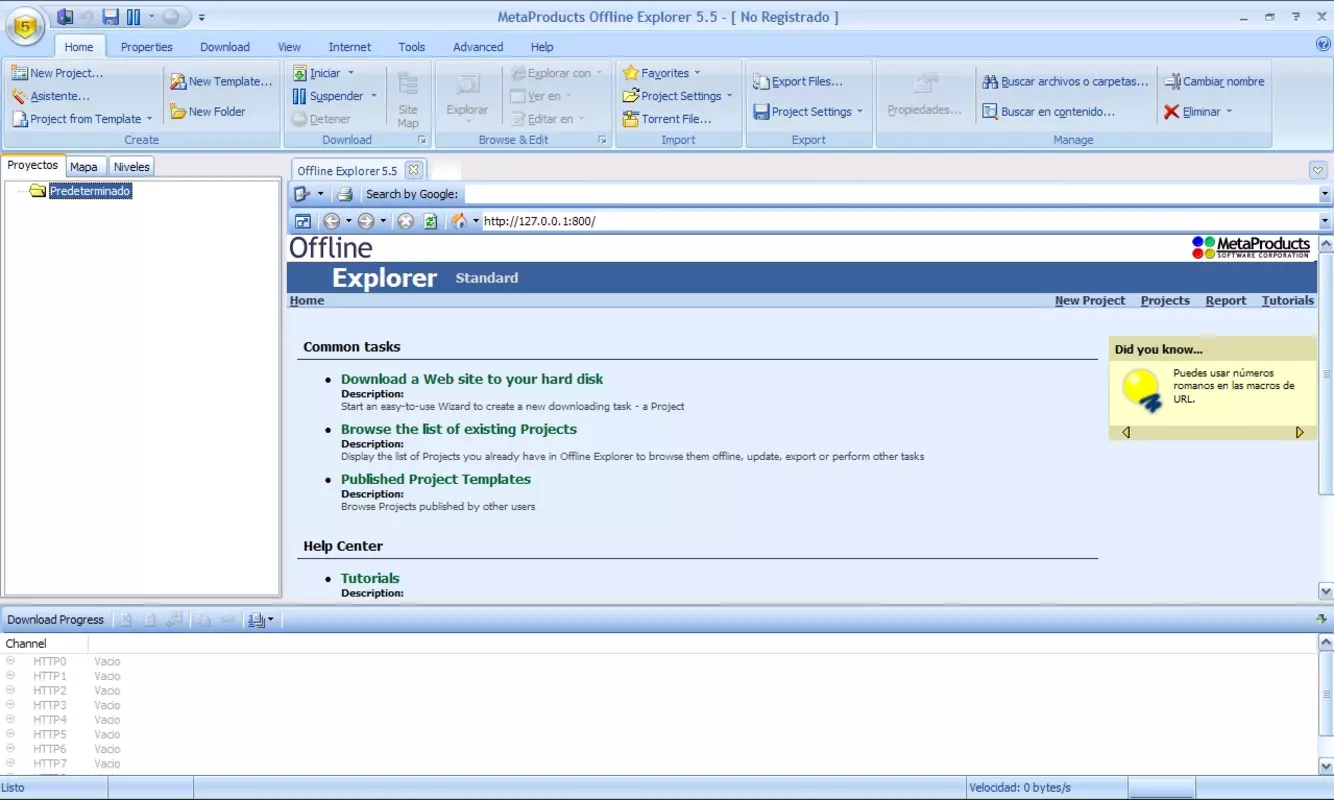
Task: Click the save icon in quick access toolbar
Action: (111, 17)
